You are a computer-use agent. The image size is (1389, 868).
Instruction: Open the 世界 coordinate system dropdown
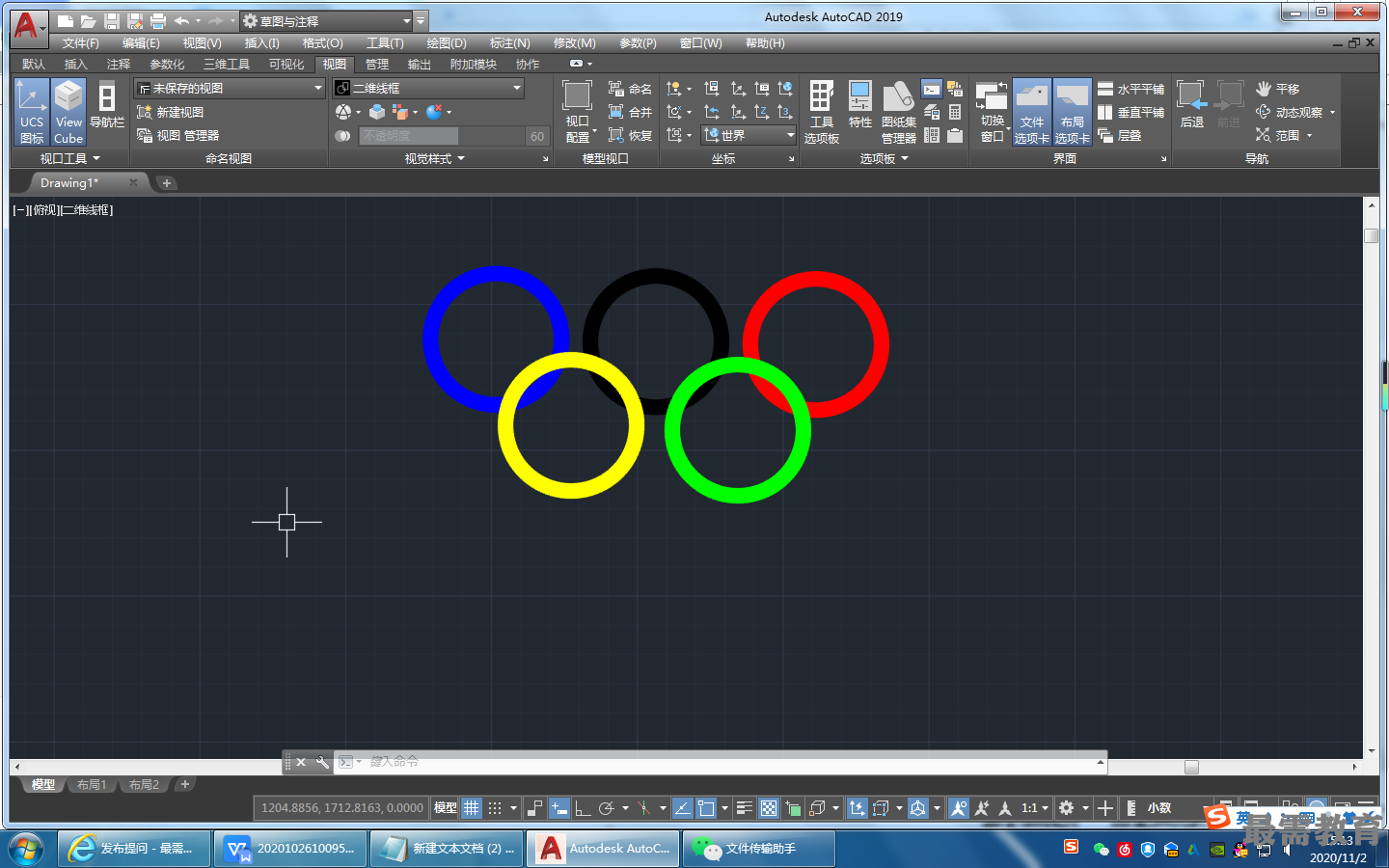pos(749,136)
